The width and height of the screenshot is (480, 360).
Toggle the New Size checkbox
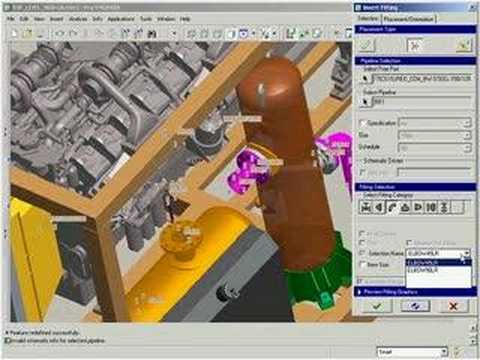coord(362,265)
